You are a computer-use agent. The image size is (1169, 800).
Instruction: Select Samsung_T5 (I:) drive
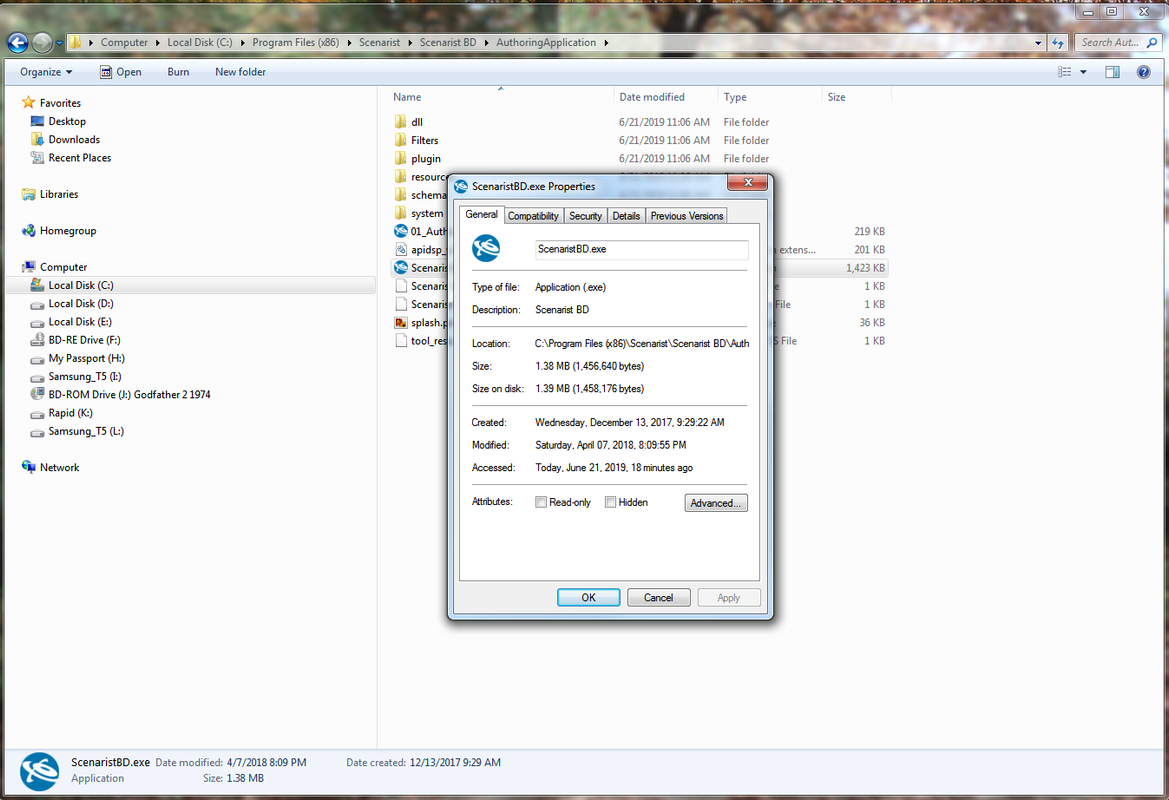[76, 377]
